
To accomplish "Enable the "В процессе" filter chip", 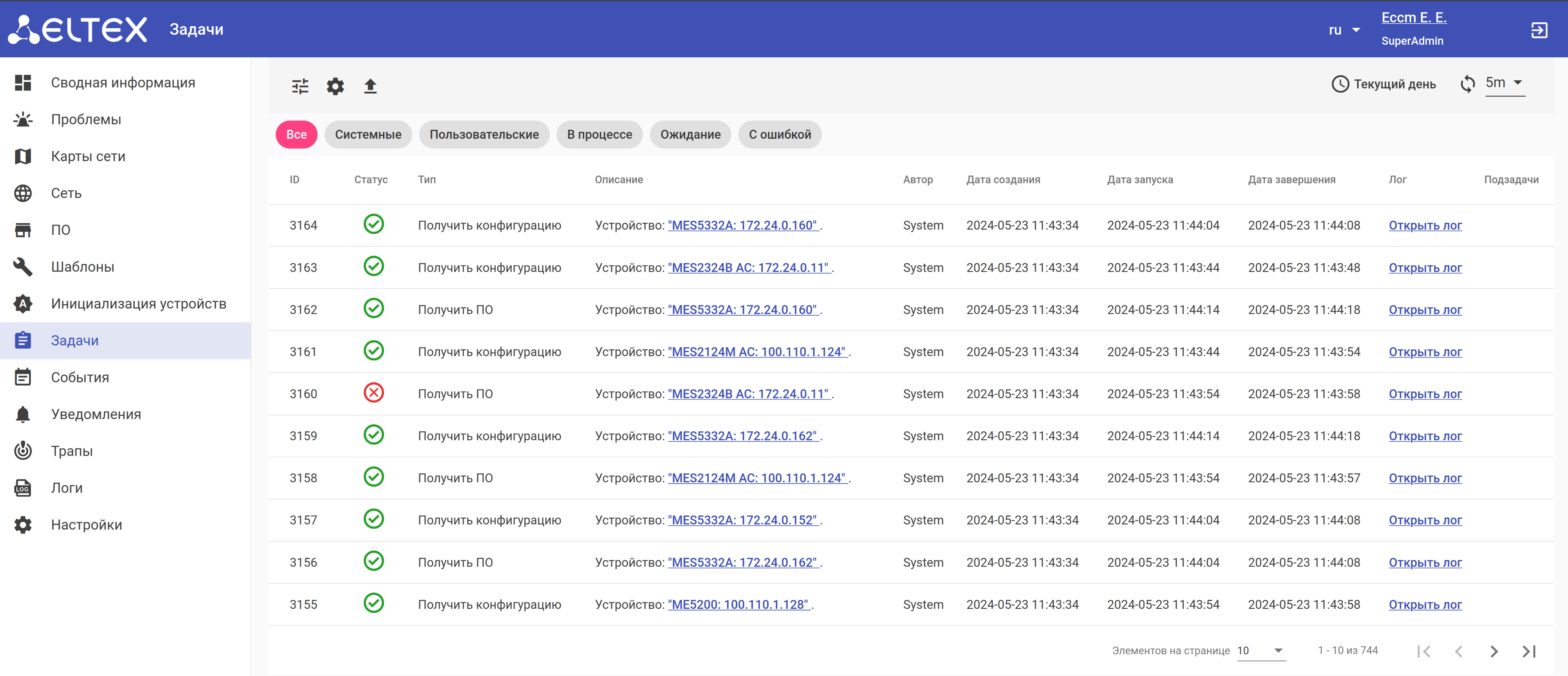I will [x=599, y=134].
